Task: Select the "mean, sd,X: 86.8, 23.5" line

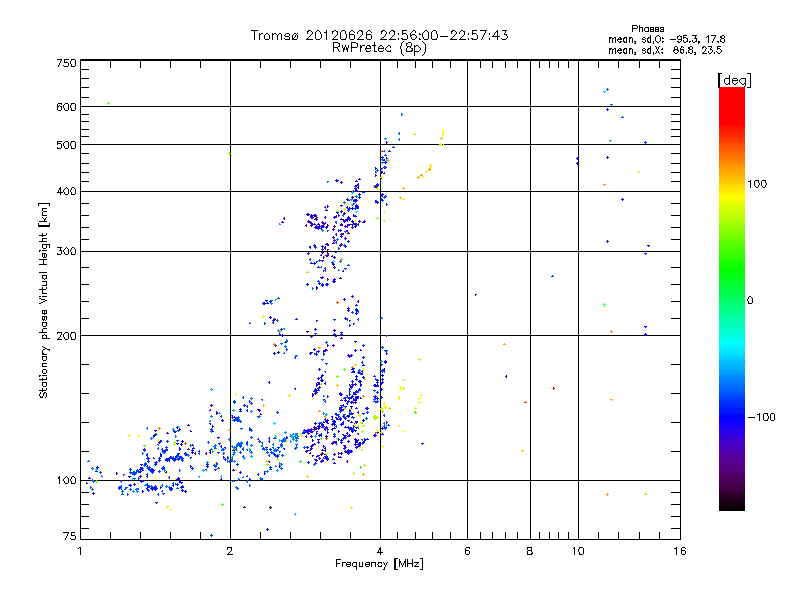Action: pos(665,50)
